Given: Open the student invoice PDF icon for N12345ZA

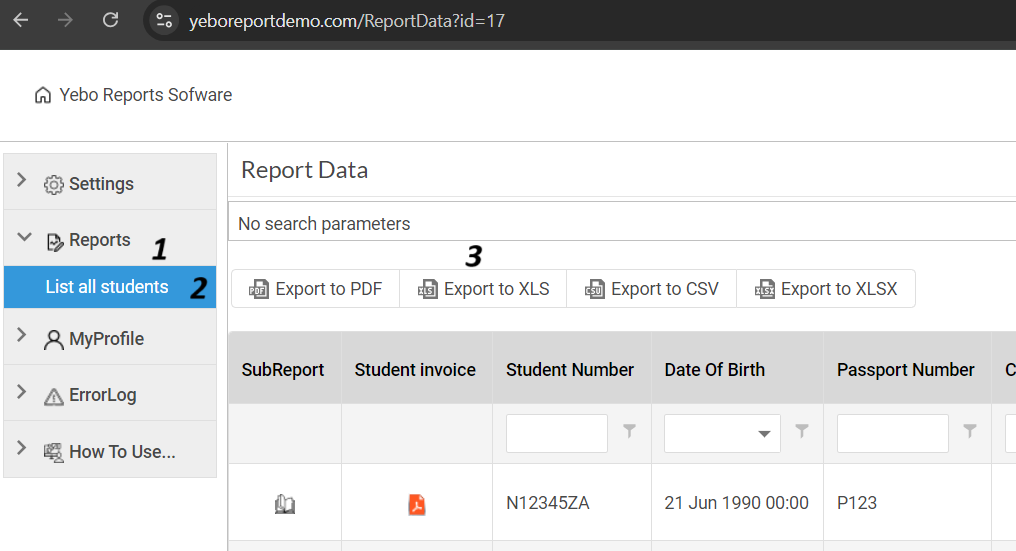Looking at the screenshot, I should pyautogui.click(x=417, y=504).
